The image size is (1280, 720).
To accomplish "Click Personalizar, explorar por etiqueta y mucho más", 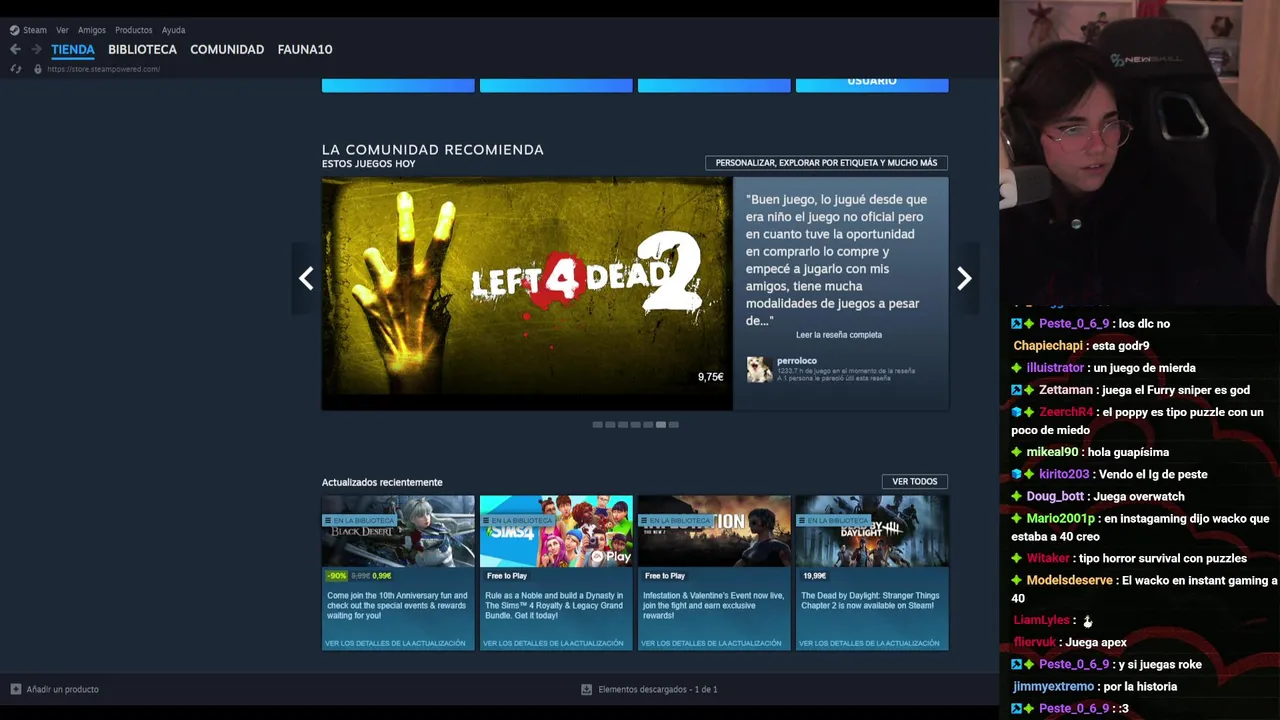I will [826, 163].
